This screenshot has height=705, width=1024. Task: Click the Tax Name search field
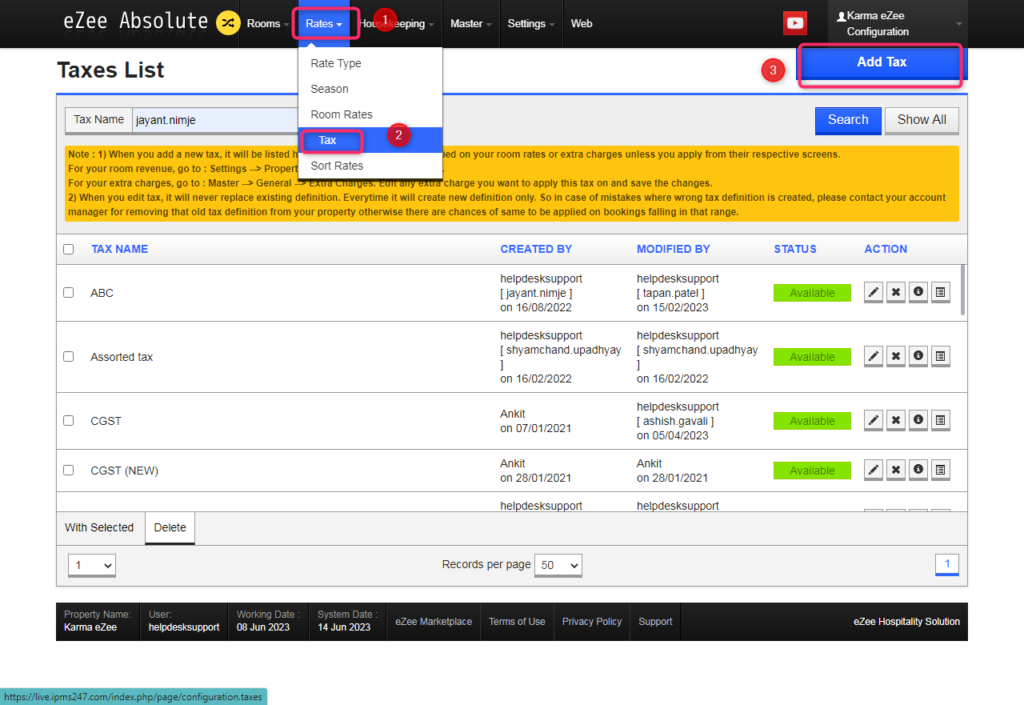[215, 120]
